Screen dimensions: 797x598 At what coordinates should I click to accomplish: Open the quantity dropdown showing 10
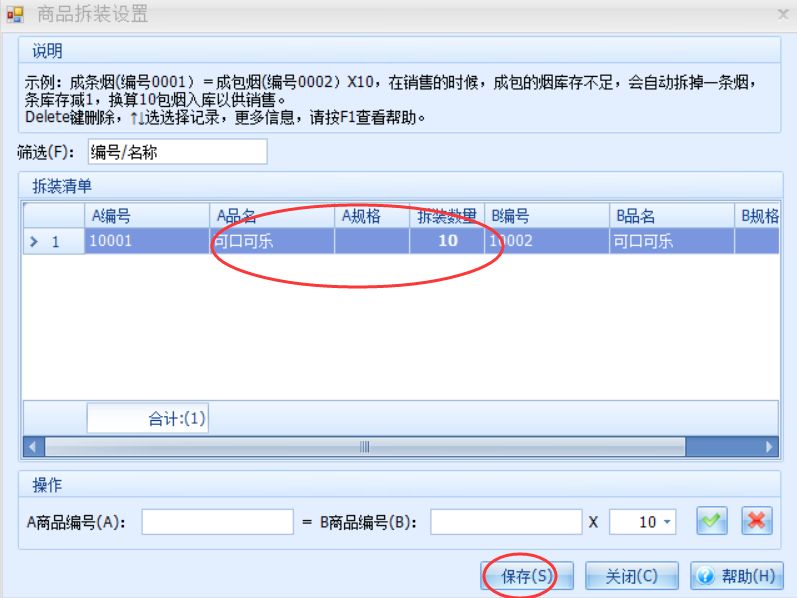[667, 522]
